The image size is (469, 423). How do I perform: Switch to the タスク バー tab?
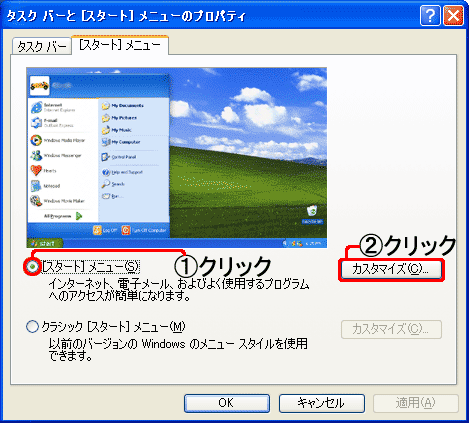click(x=42, y=46)
